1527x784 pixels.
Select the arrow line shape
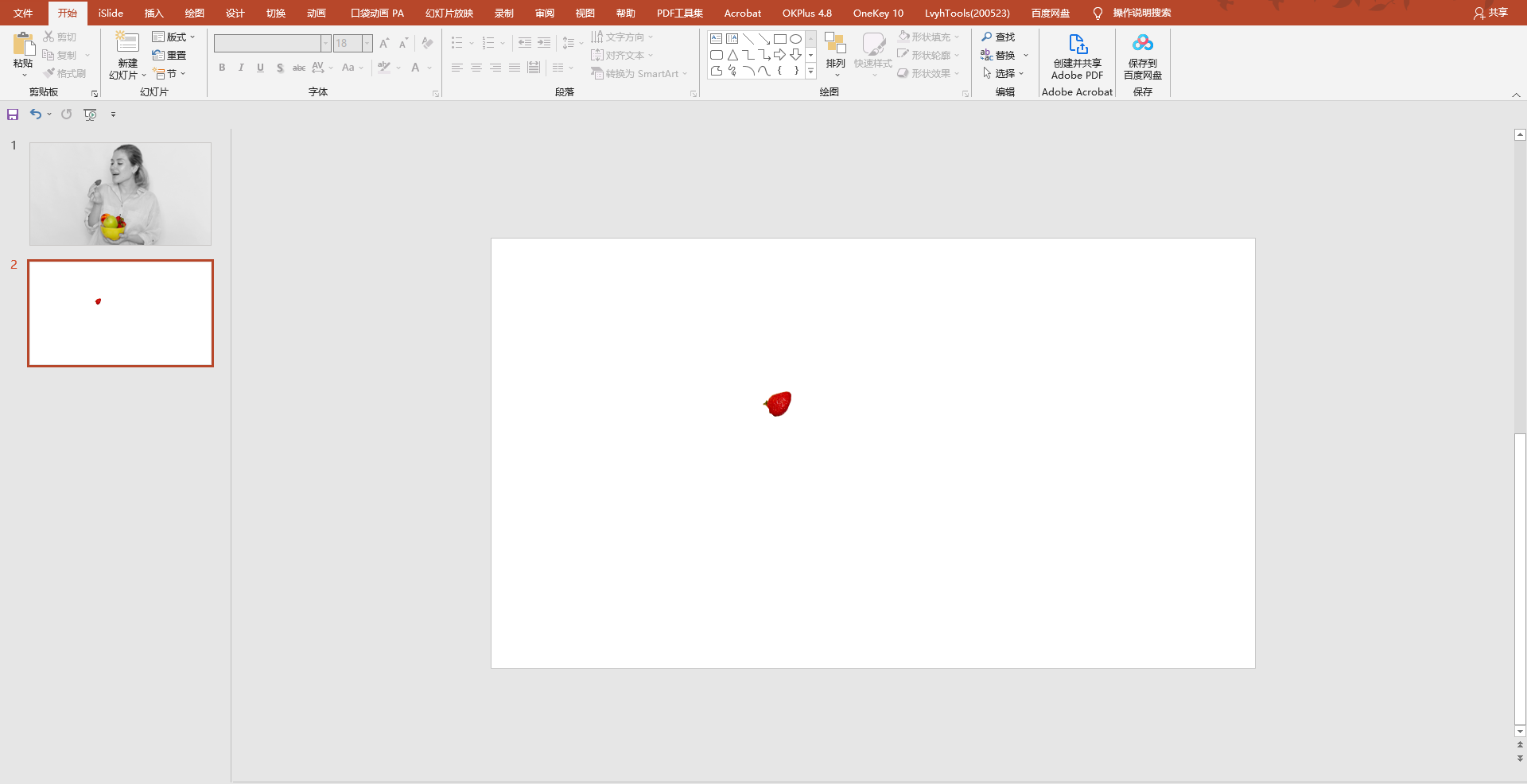pos(764,39)
